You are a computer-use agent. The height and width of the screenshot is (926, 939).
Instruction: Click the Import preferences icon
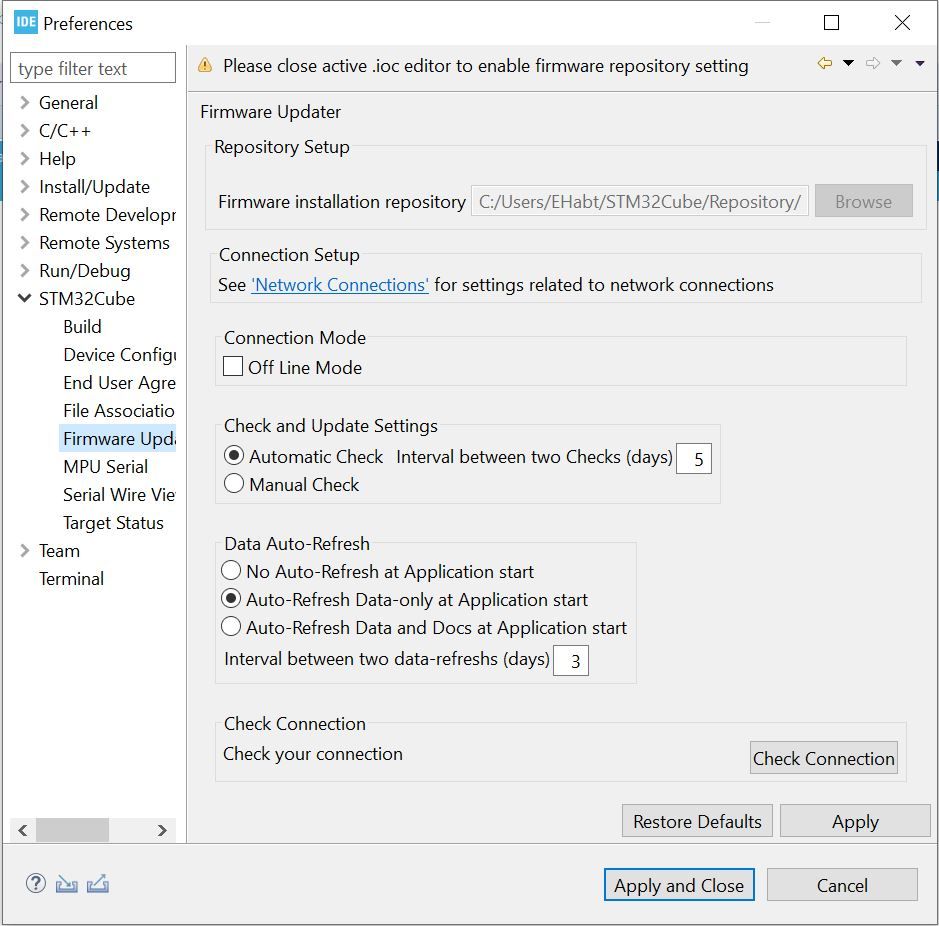click(66, 884)
